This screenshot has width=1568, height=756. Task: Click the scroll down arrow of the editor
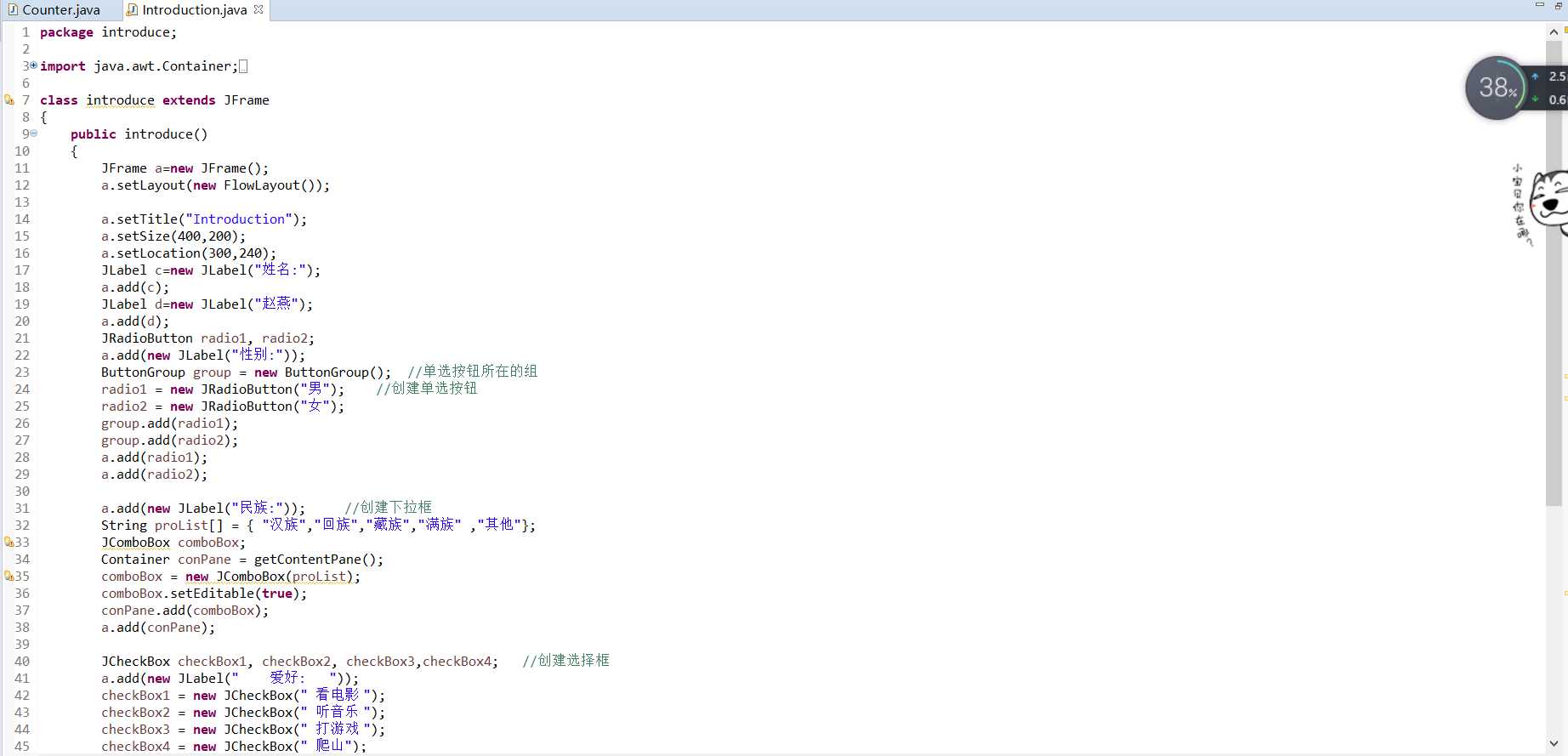tap(1554, 743)
